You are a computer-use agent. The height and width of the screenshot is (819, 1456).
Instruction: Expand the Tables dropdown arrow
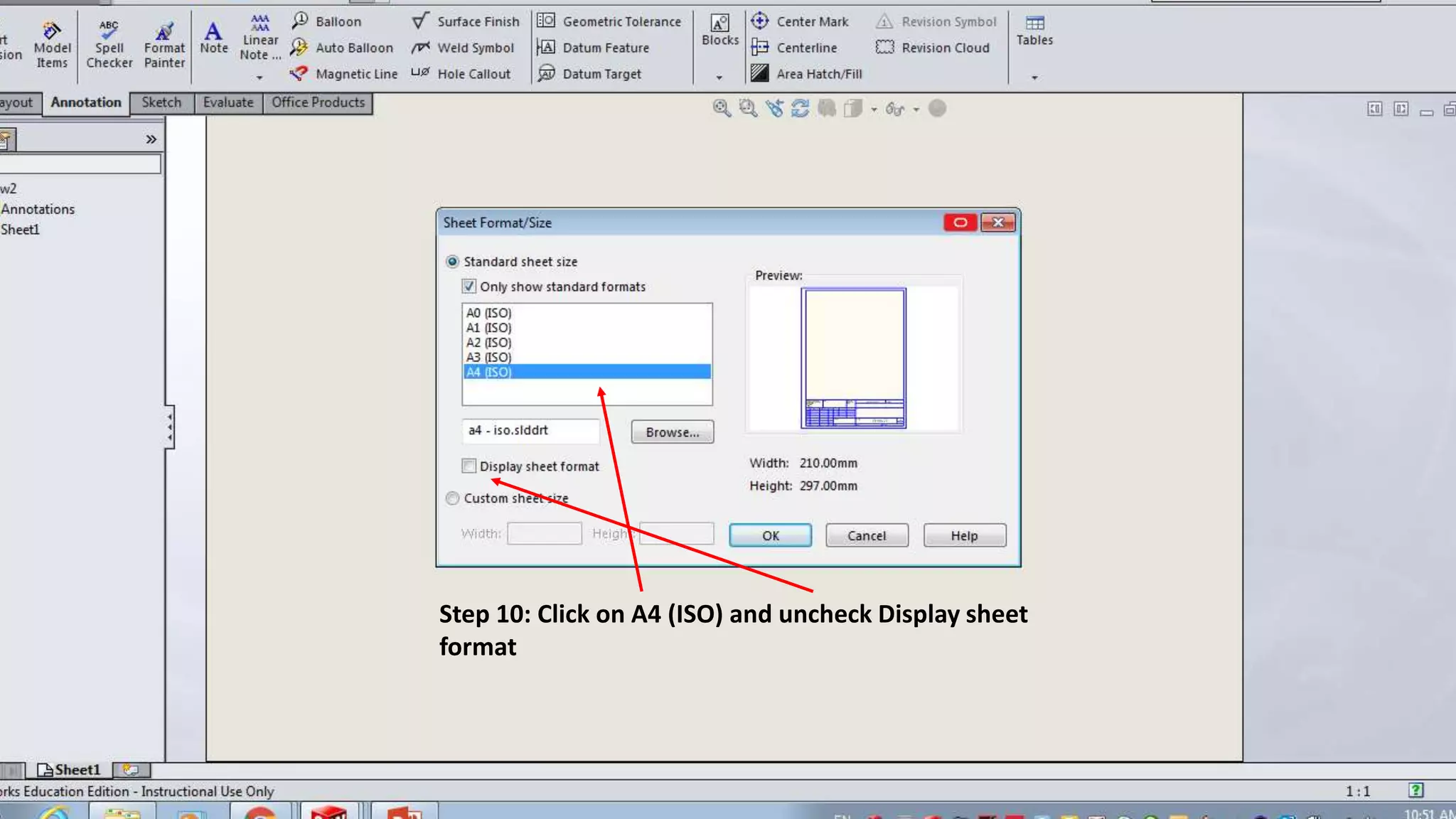click(x=1034, y=77)
